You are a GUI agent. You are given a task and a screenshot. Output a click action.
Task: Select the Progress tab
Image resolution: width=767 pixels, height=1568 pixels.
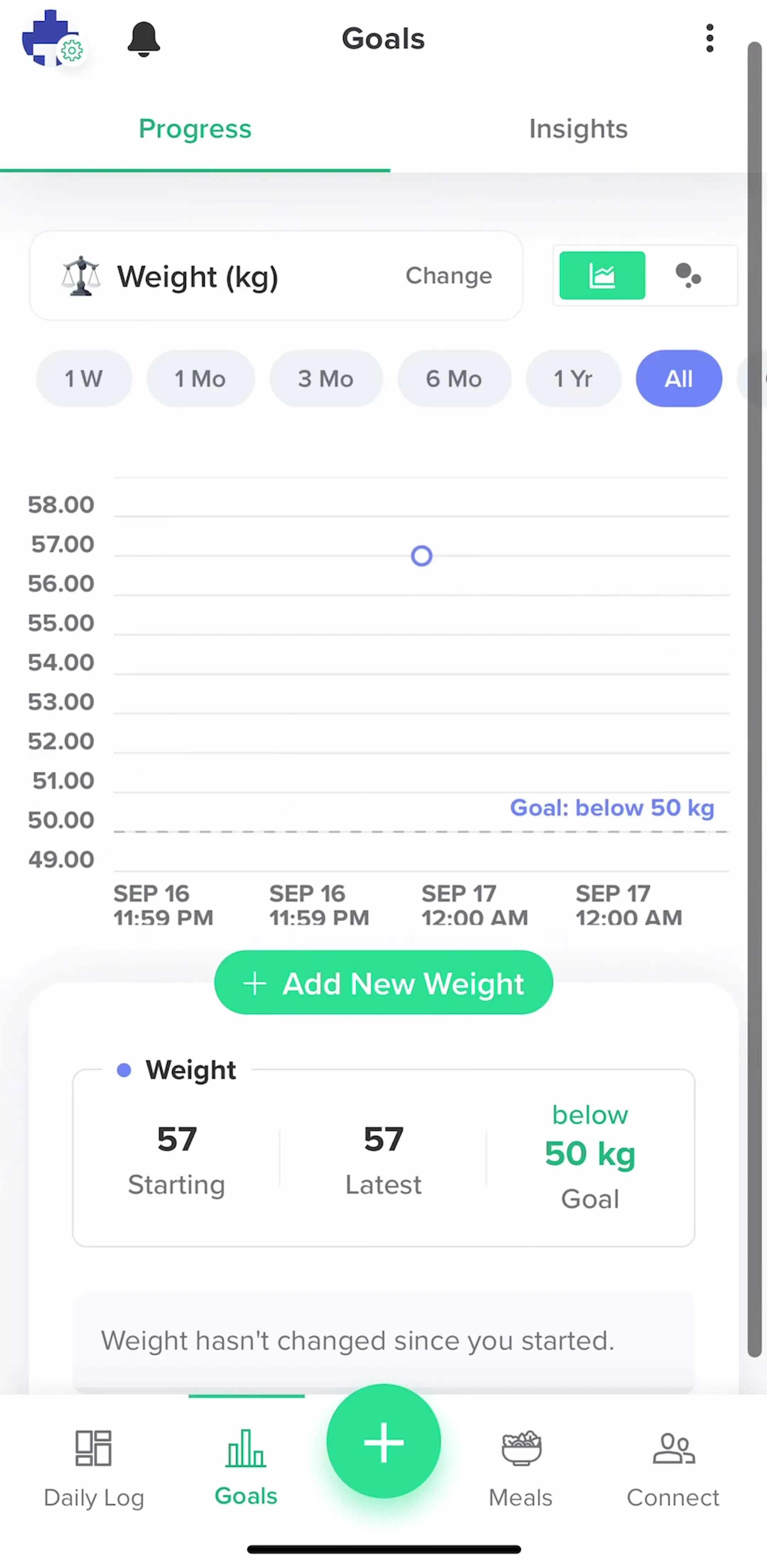[x=195, y=129]
